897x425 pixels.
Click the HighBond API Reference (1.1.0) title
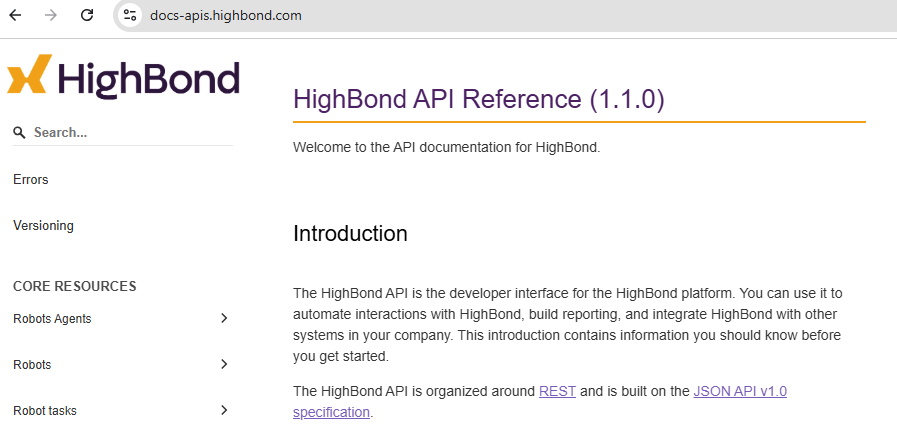click(479, 99)
